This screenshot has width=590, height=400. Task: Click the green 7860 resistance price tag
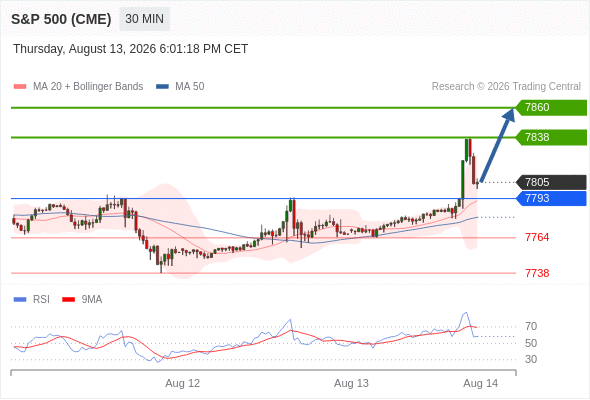point(551,108)
